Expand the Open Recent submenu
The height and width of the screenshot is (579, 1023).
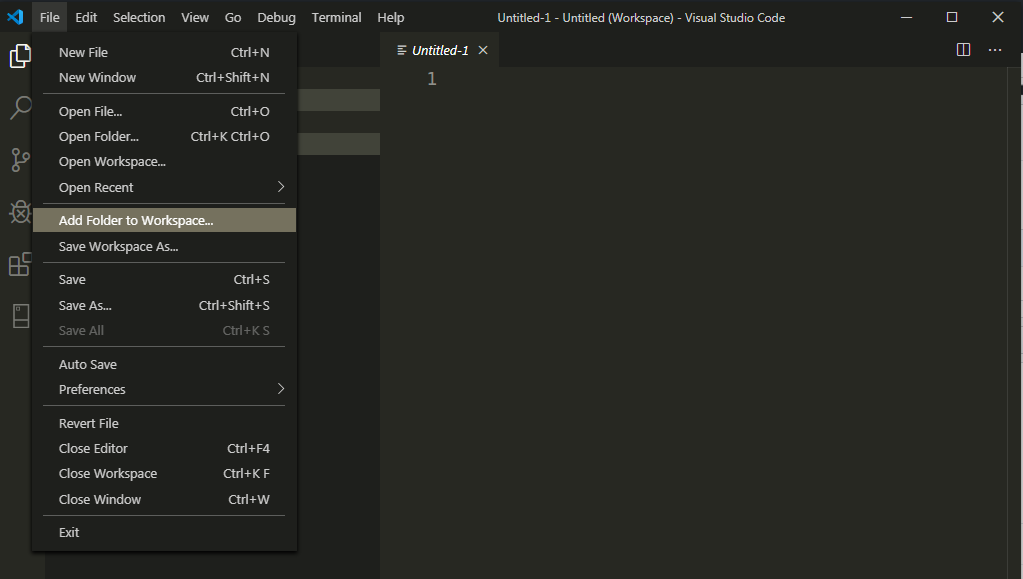164,187
